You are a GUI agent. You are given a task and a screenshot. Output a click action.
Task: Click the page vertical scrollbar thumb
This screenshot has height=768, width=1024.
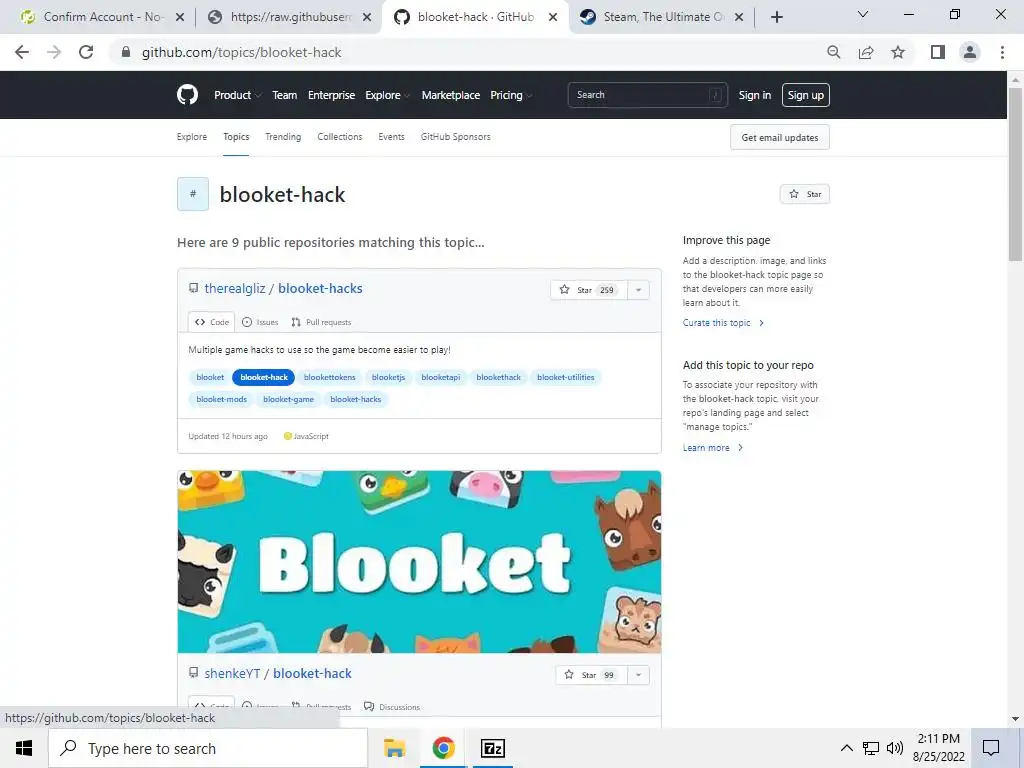(x=1015, y=174)
